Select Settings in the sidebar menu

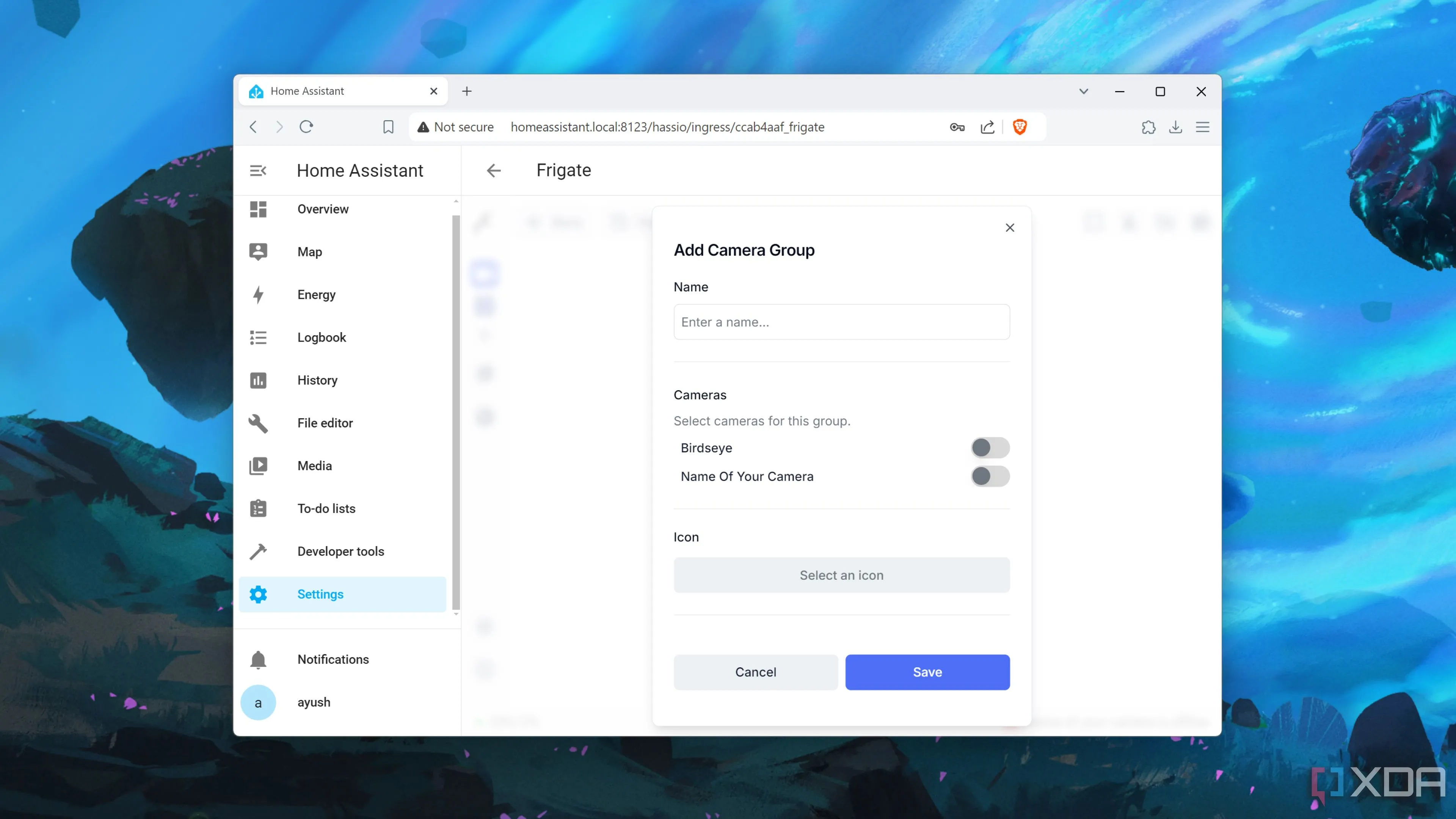tap(320, 594)
